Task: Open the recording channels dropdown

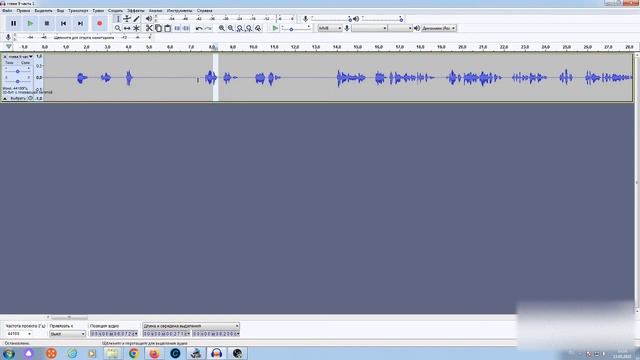Action: click(400, 28)
